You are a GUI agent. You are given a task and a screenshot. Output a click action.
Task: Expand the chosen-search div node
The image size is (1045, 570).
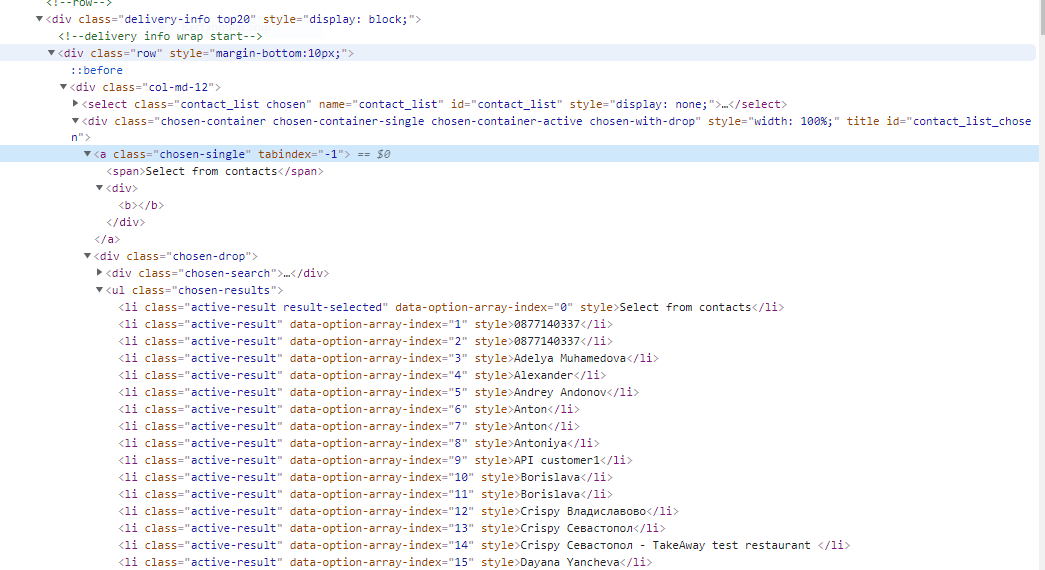click(x=99, y=272)
